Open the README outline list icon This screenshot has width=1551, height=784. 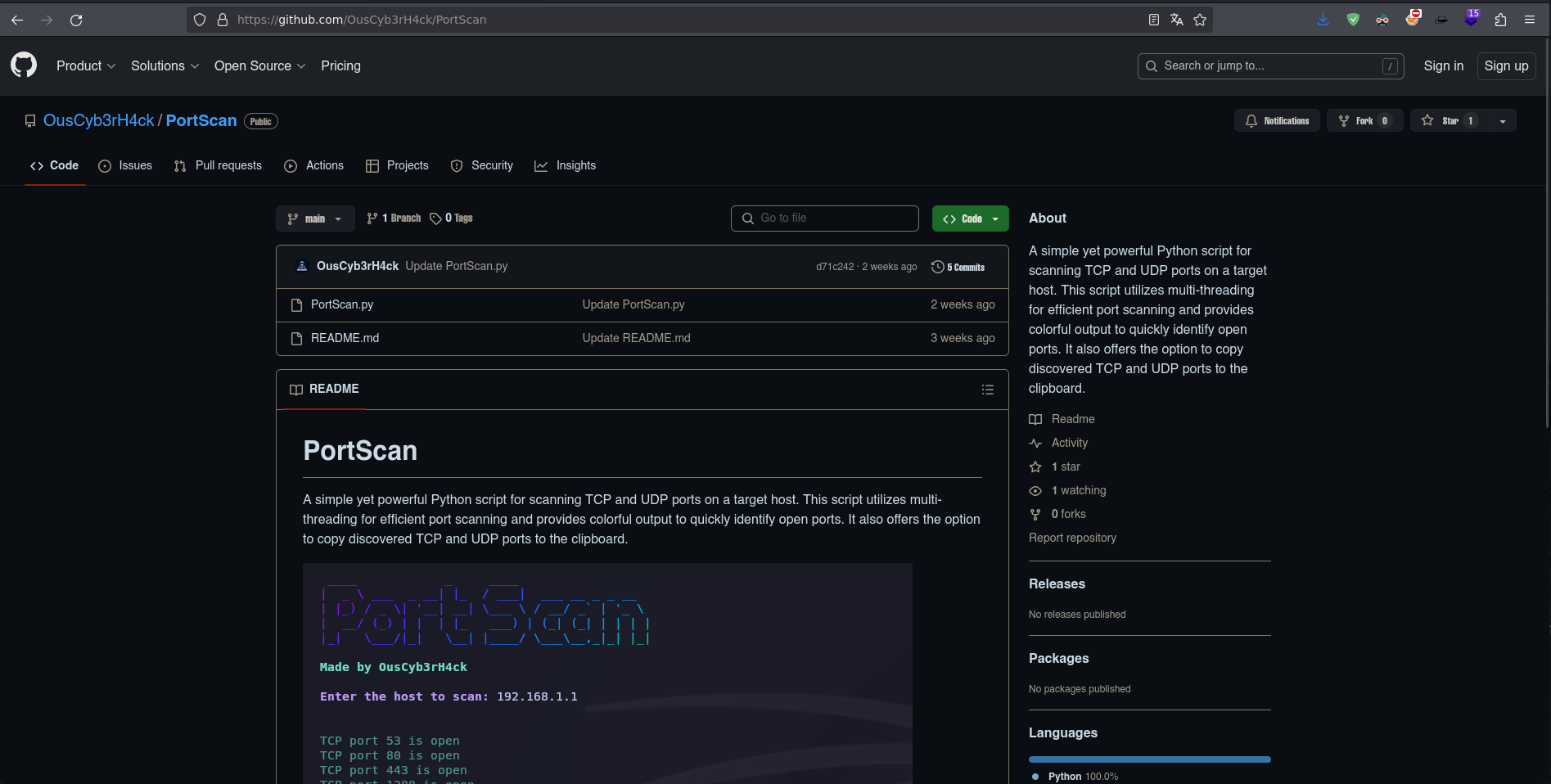(x=988, y=390)
